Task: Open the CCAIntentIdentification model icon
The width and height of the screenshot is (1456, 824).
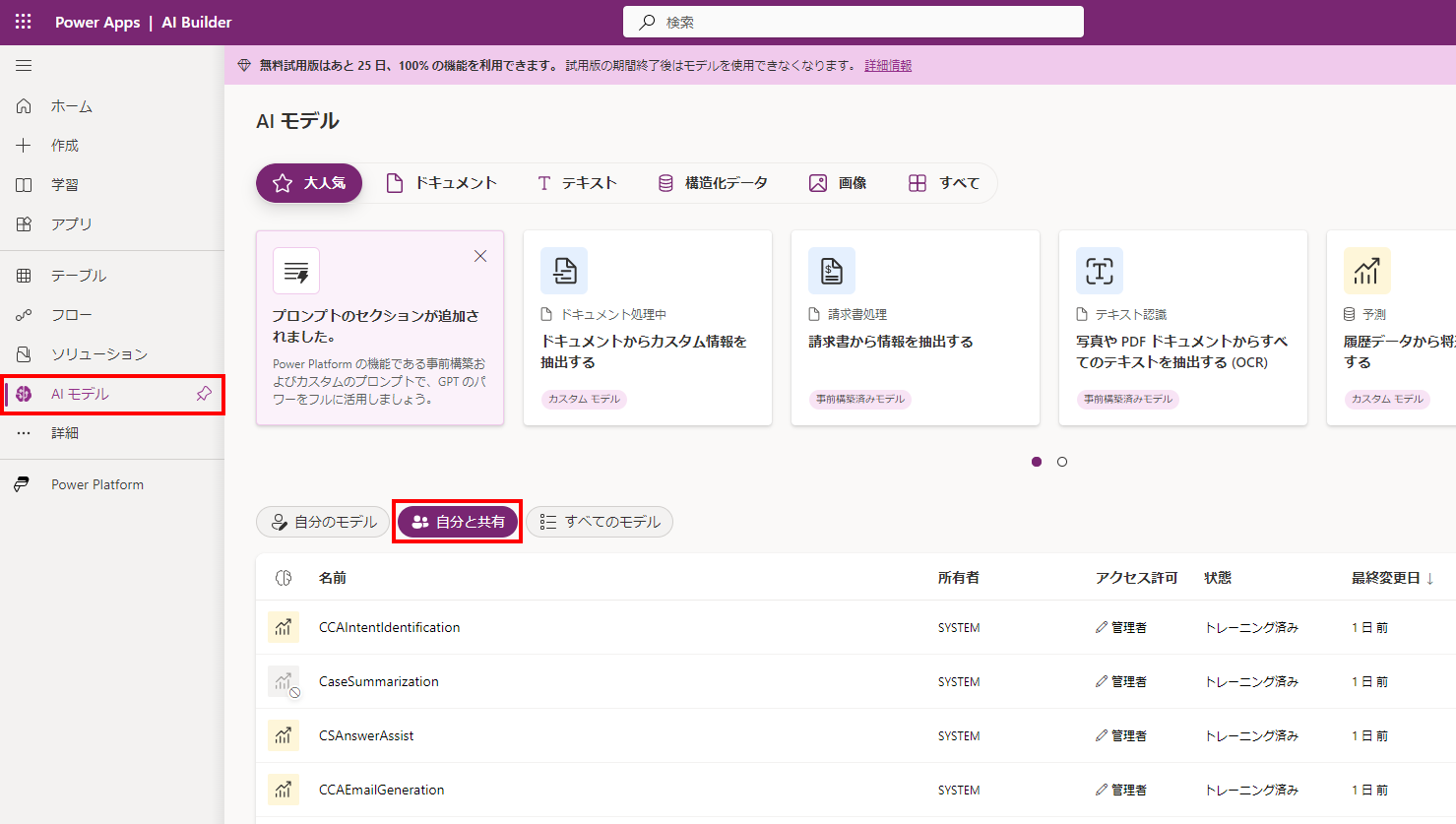Action: pyautogui.click(x=284, y=627)
